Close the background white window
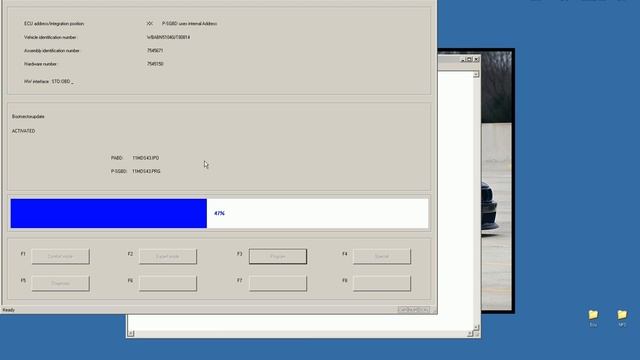This screenshot has height=360, width=640. [476, 60]
